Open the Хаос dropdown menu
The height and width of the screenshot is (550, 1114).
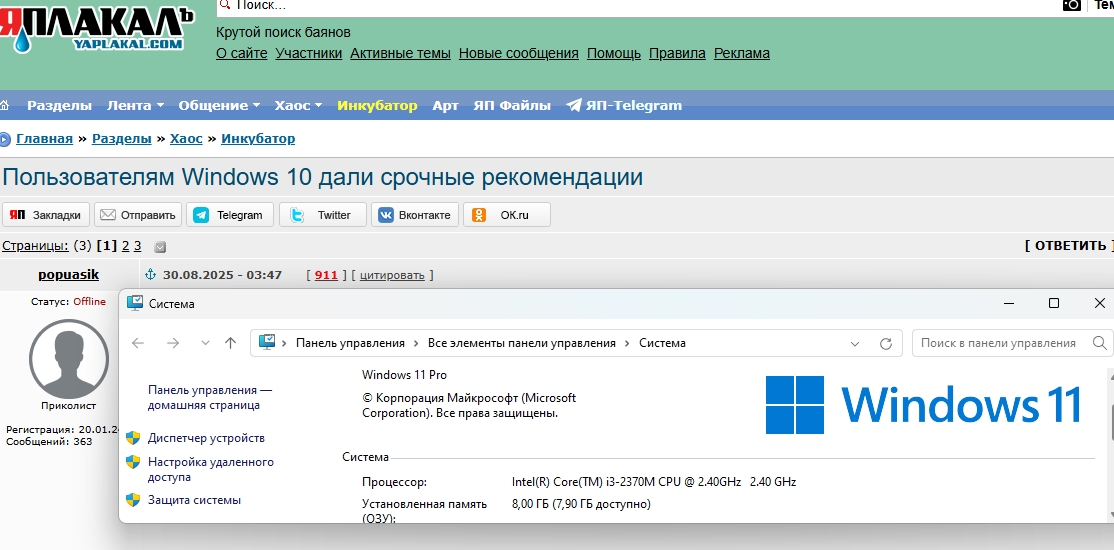pyautogui.click(x=298, y=105)
